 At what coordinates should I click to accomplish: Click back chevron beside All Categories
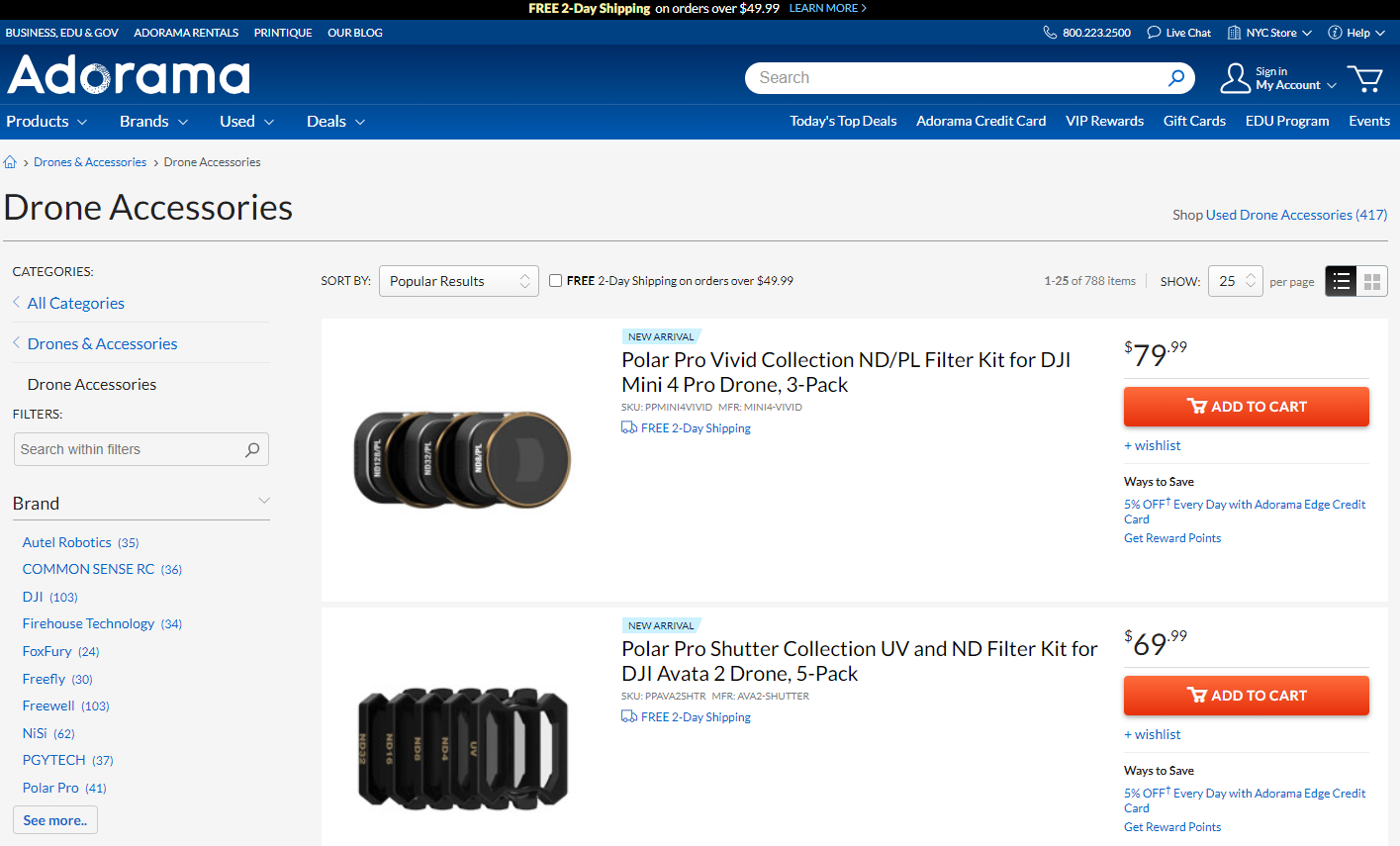(x=16, y=302)
